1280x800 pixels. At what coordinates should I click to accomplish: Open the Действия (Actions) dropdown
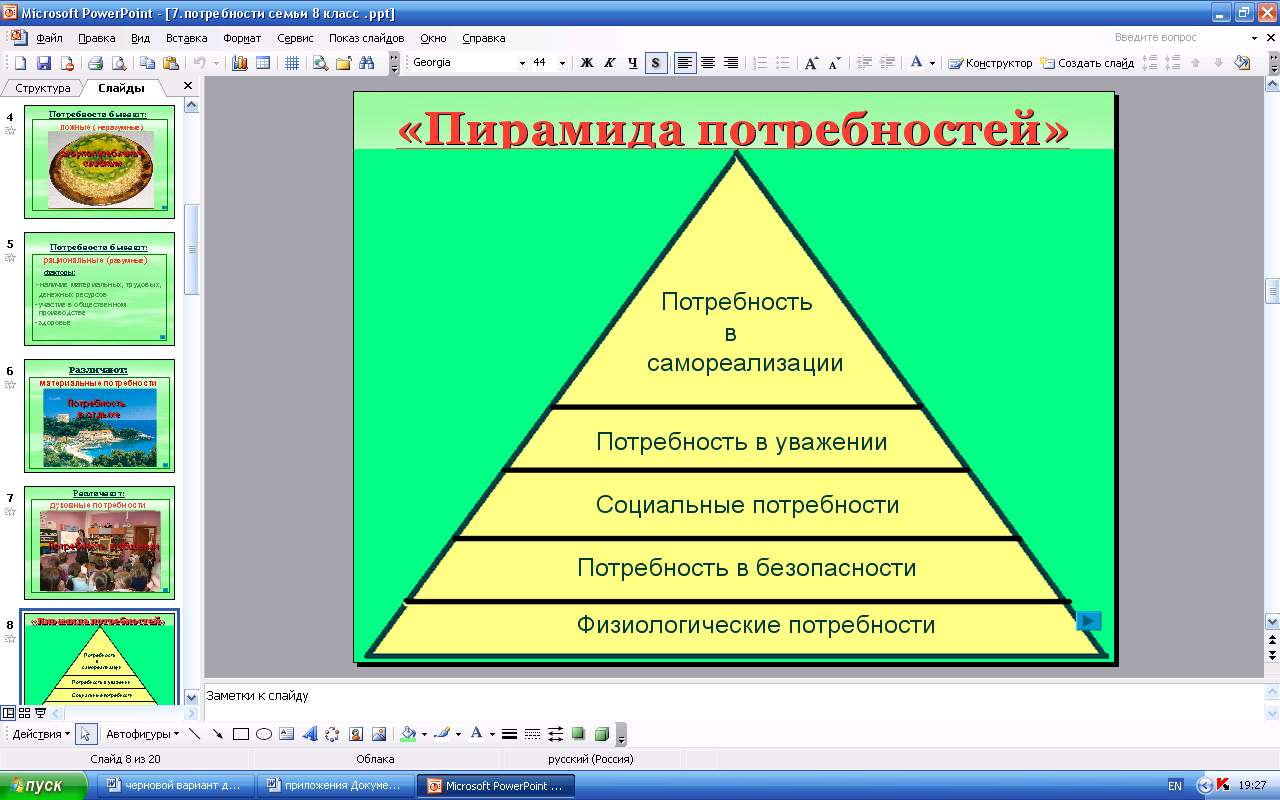tap(41, 734)
